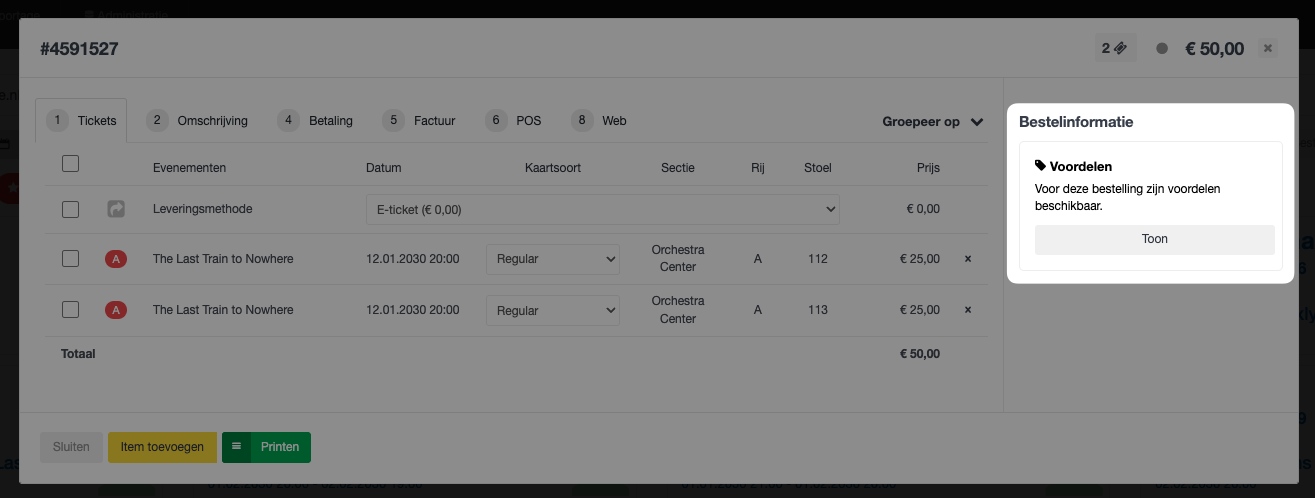Click the red A badge for seat 113
Image resolution: width=1315 pixels, height=498 pixels.
pos(116,310)
